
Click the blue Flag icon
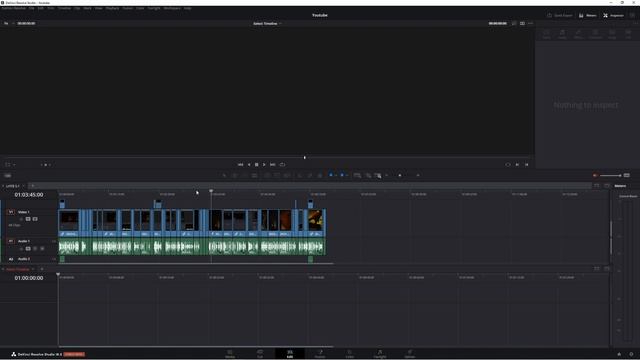tap(331, 175)
